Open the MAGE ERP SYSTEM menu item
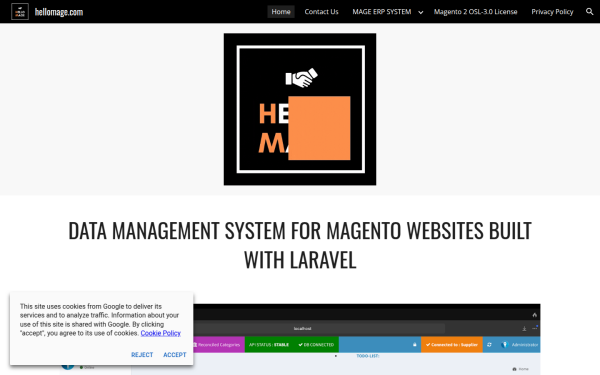This screenshot has height=375, width=600. pyautogui.click(x=382, y=11)
